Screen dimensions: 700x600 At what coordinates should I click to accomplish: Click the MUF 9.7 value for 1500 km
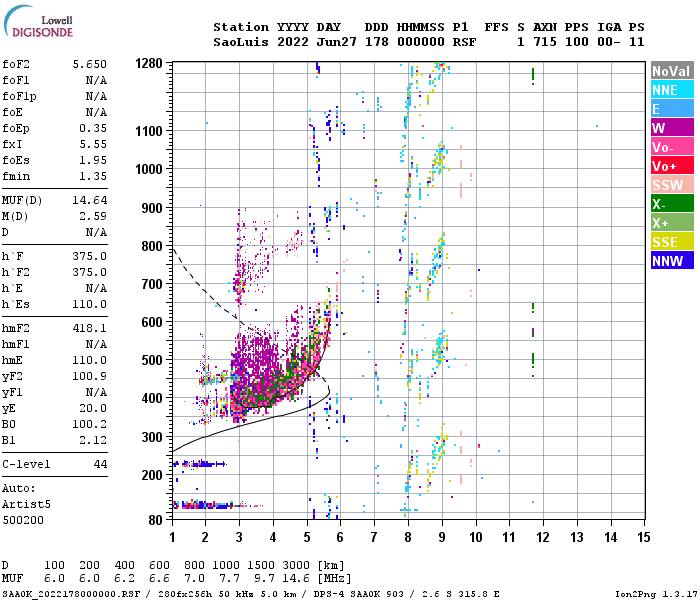tap(264, 579)
